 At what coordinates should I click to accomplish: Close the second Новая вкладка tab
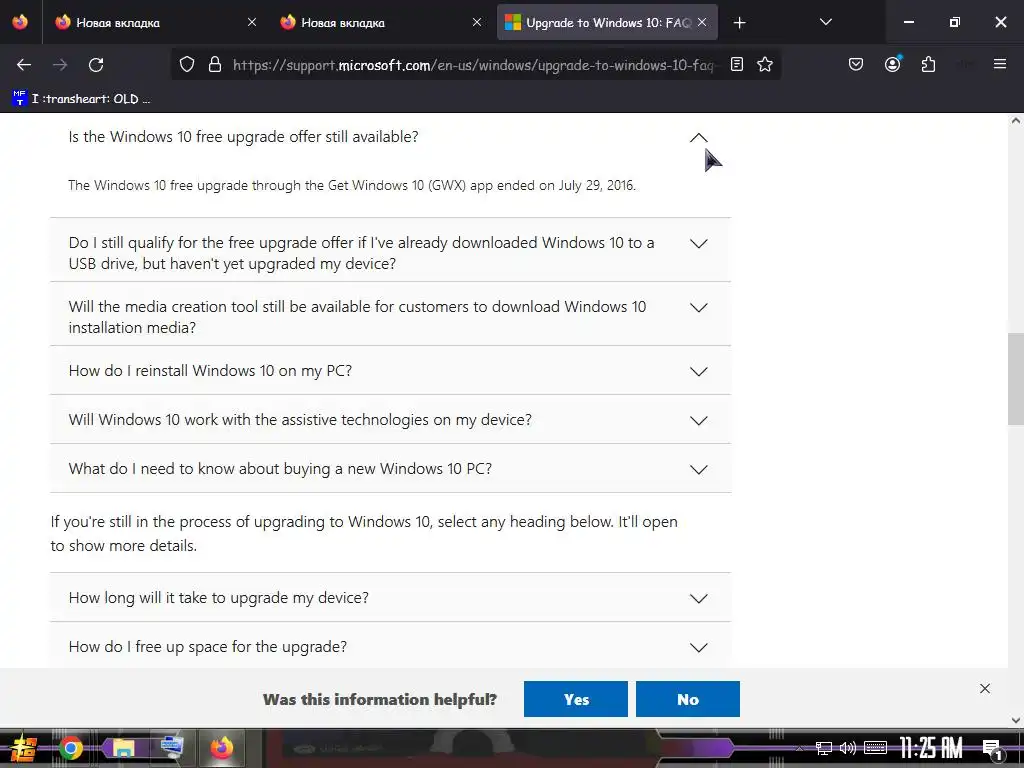point(477,22)
